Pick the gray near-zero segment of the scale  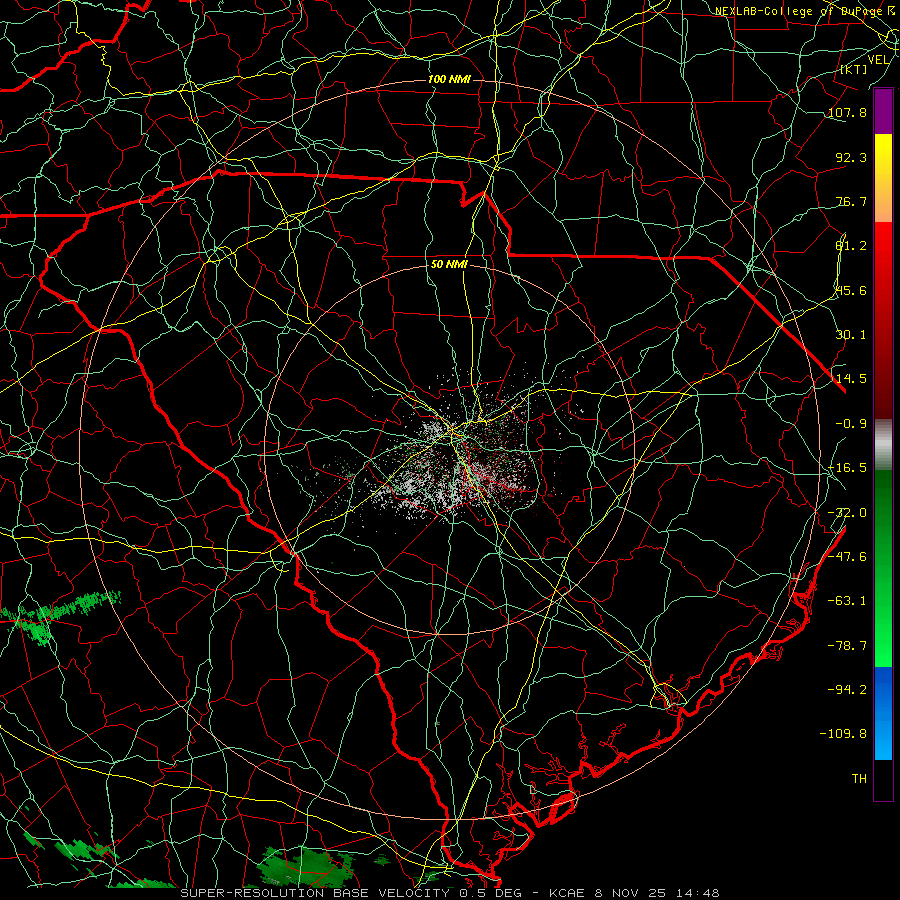click(883, 442)
